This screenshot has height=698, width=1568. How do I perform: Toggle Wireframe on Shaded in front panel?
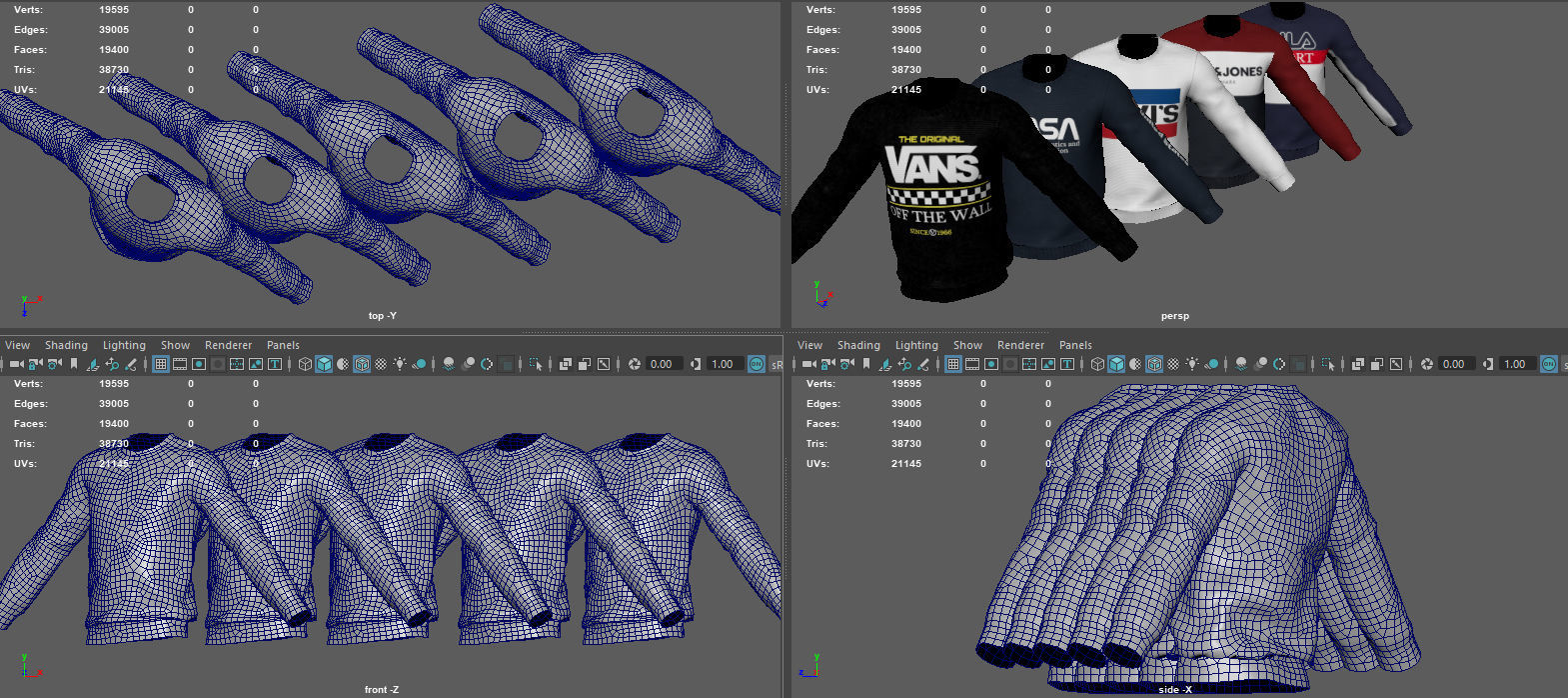362,364
